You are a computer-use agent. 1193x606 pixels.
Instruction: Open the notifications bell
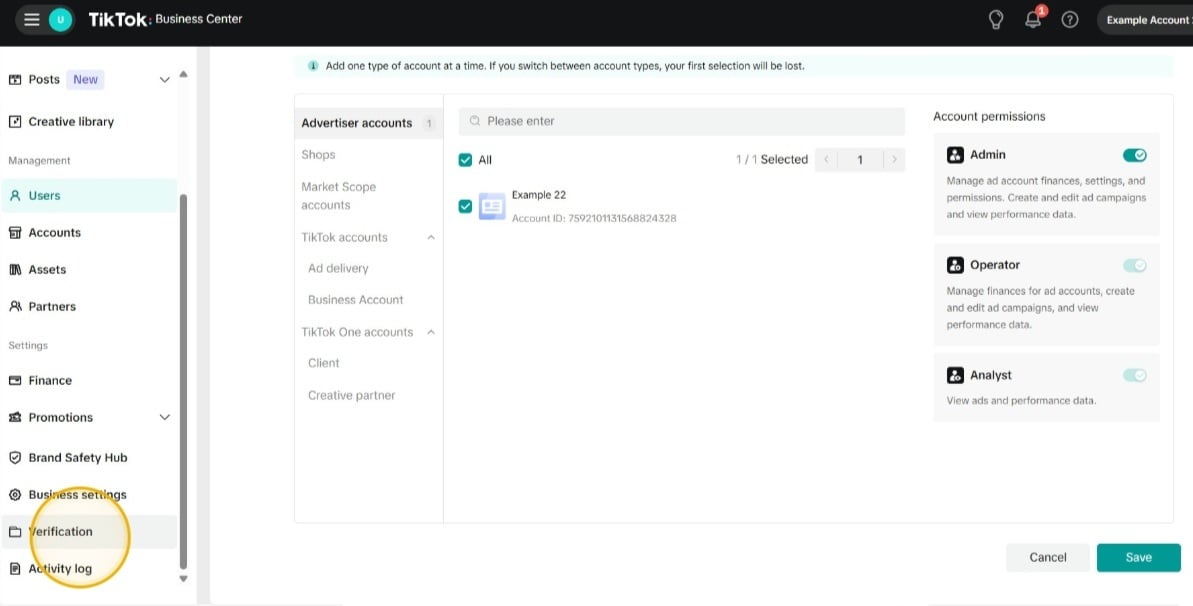[x=1033, y=20]
